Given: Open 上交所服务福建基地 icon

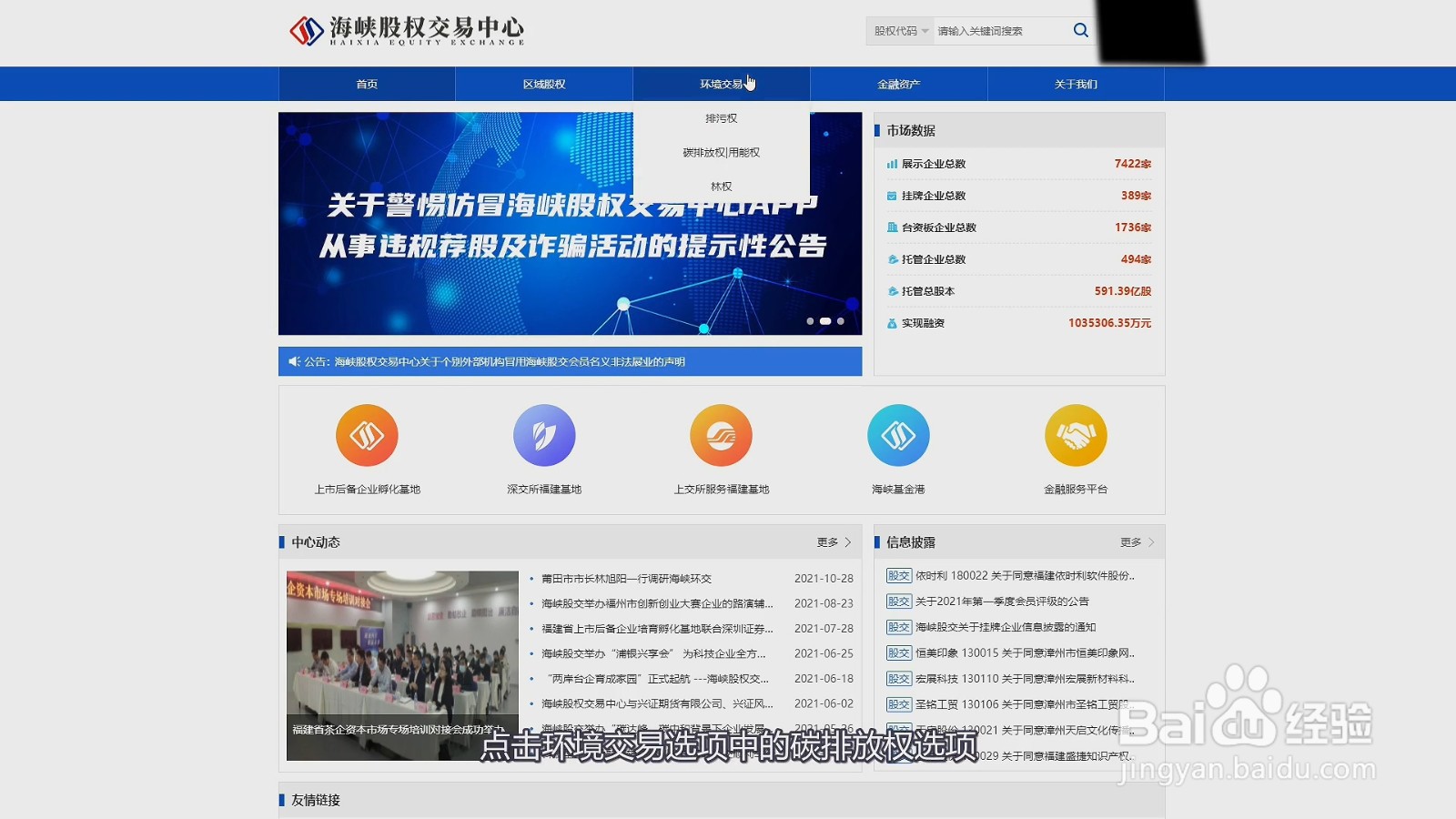Looking at the screenshot, I should pos(722,435).
